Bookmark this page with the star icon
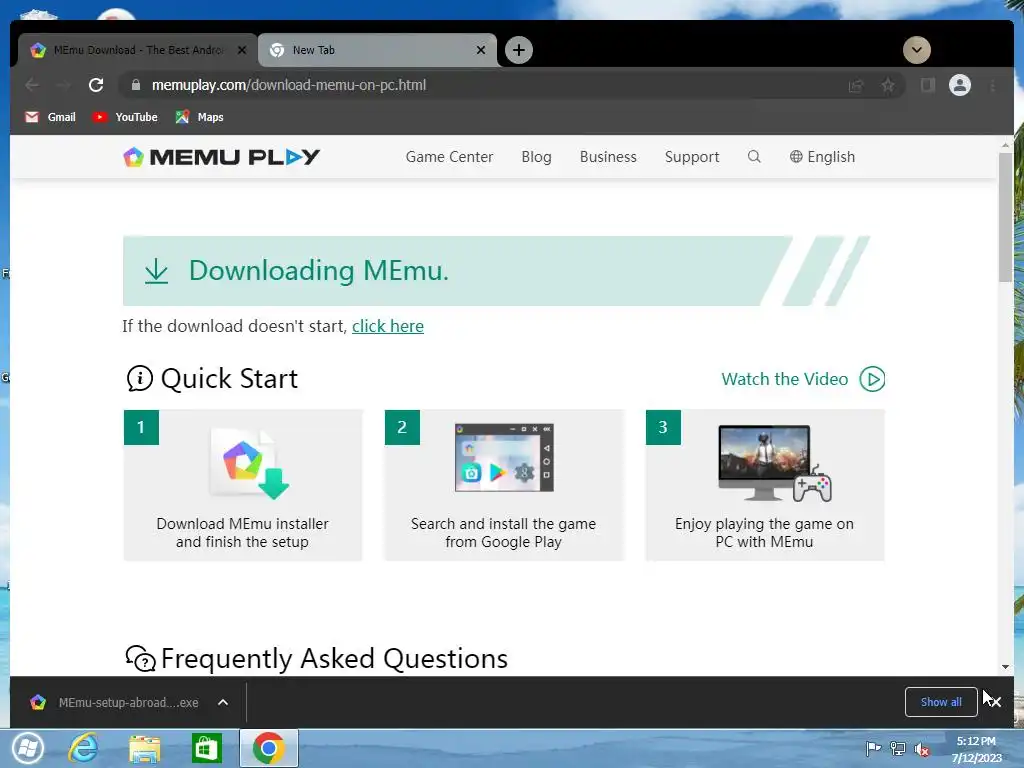This screenshot has height=768, width=1024. (x=888, y=85)
